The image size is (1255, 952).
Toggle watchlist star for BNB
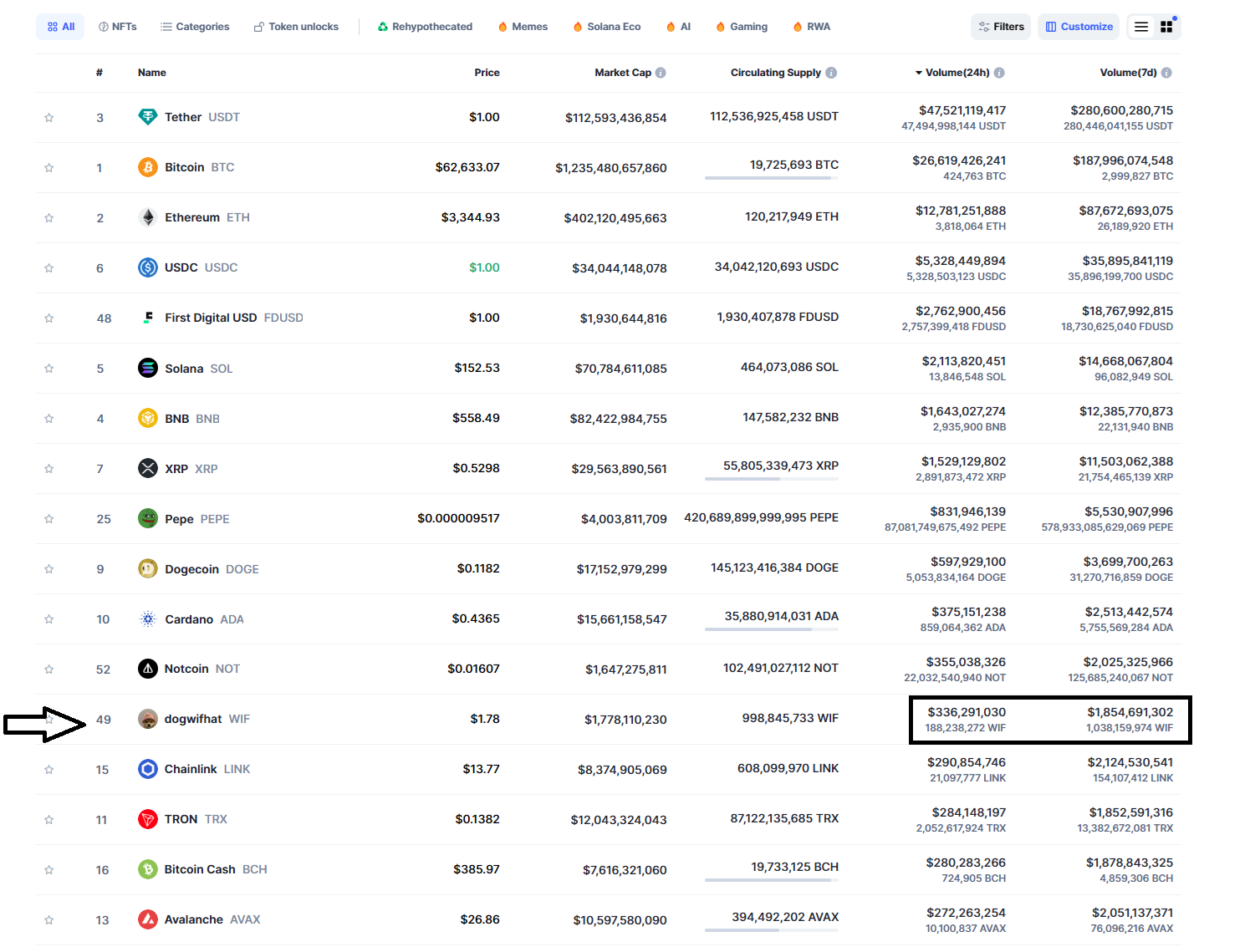(x=48, y=419)
